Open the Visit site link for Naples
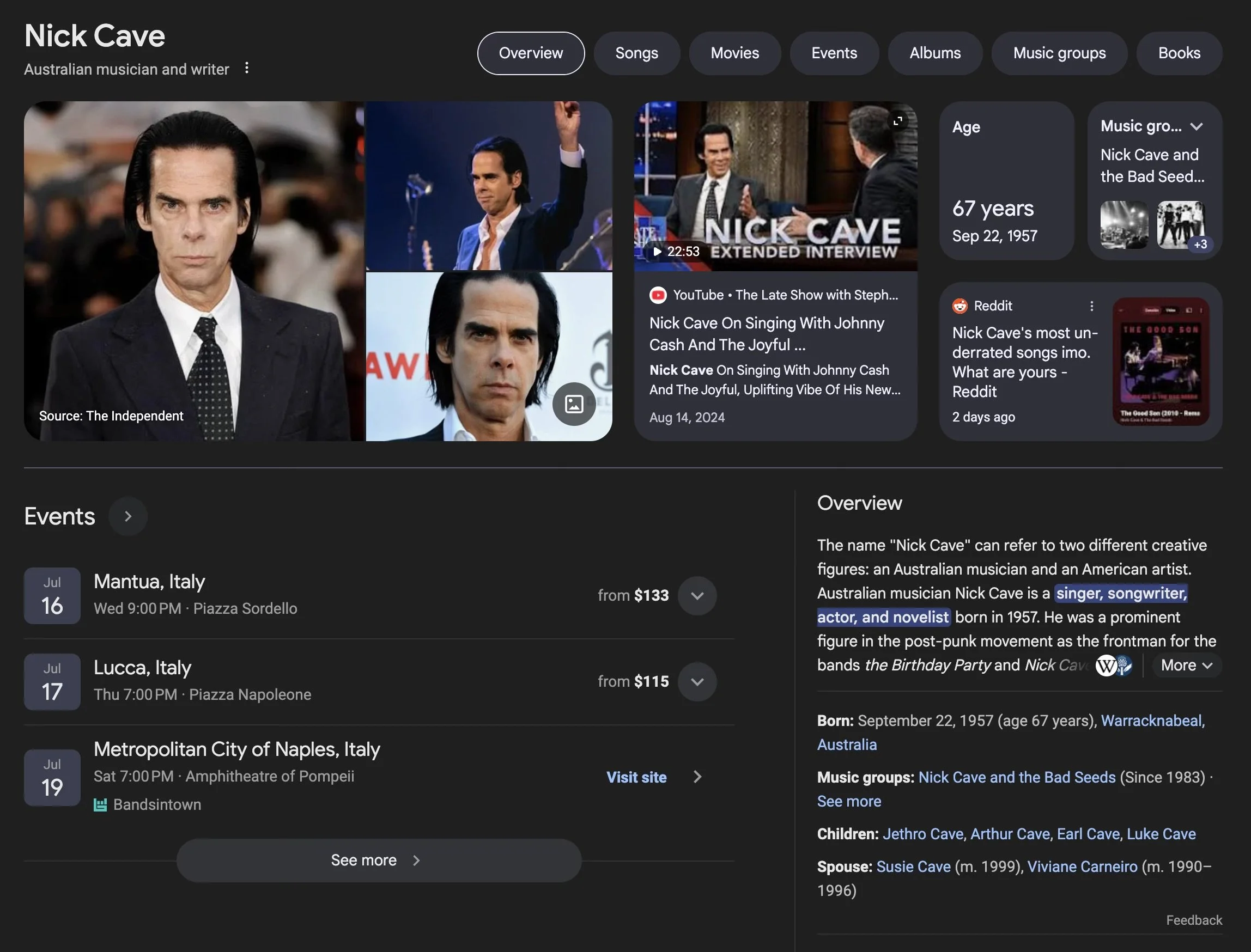The width and height of the screenshot is (1251, 952). tap(636, 778)
